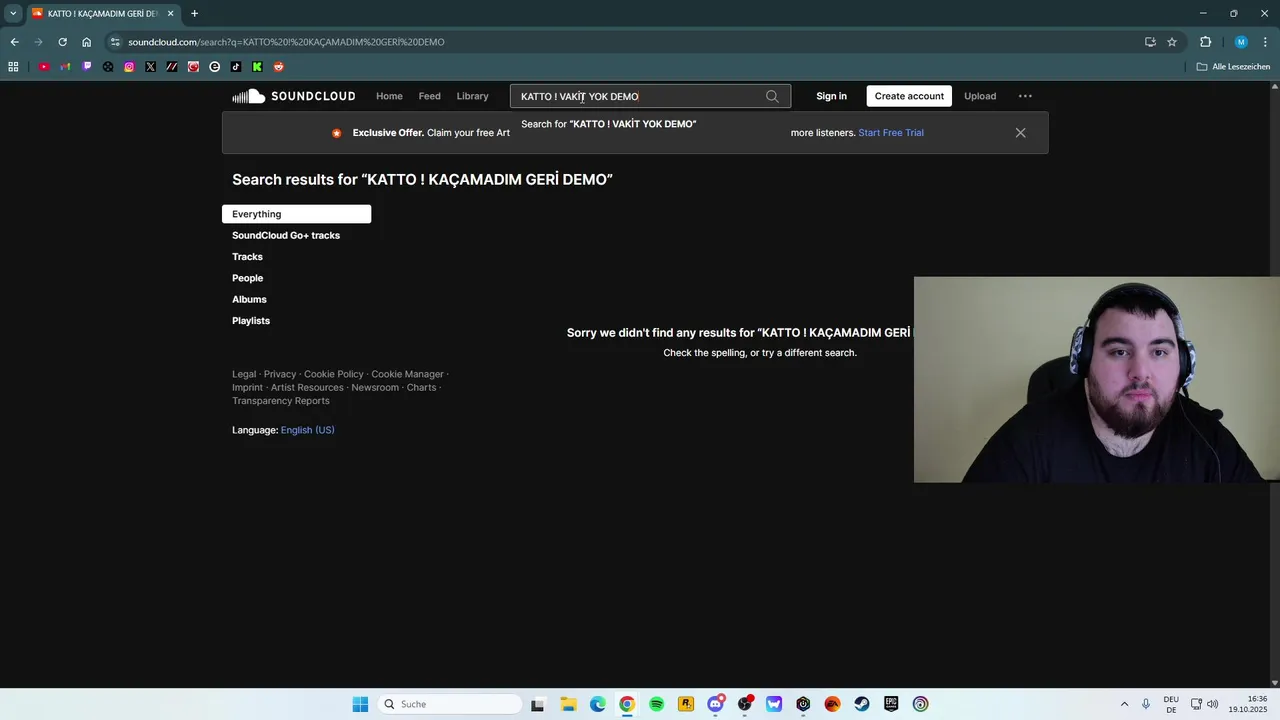Open Rockstar Games Launcher from the taskbar

(686, 704)
